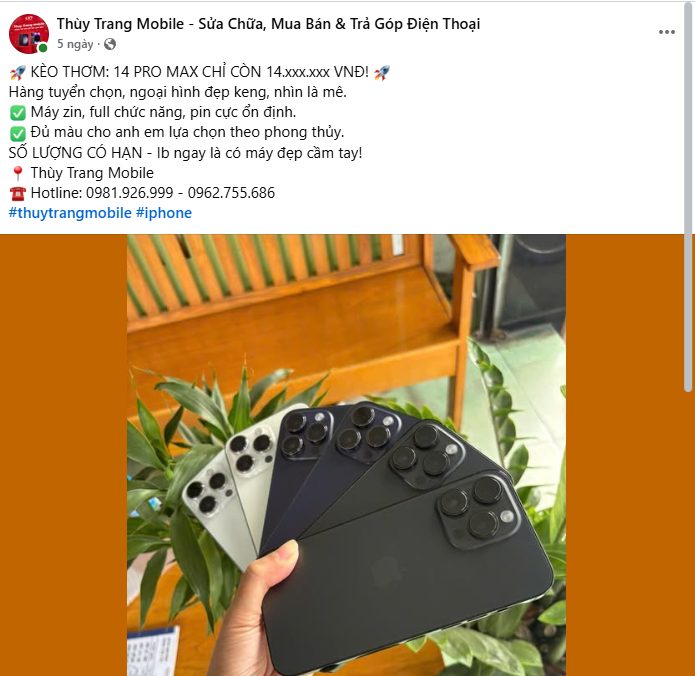Screen dimensions: 695x676
Task: Click the rocket emoji before KÈO THƠM
Action: 18,73
